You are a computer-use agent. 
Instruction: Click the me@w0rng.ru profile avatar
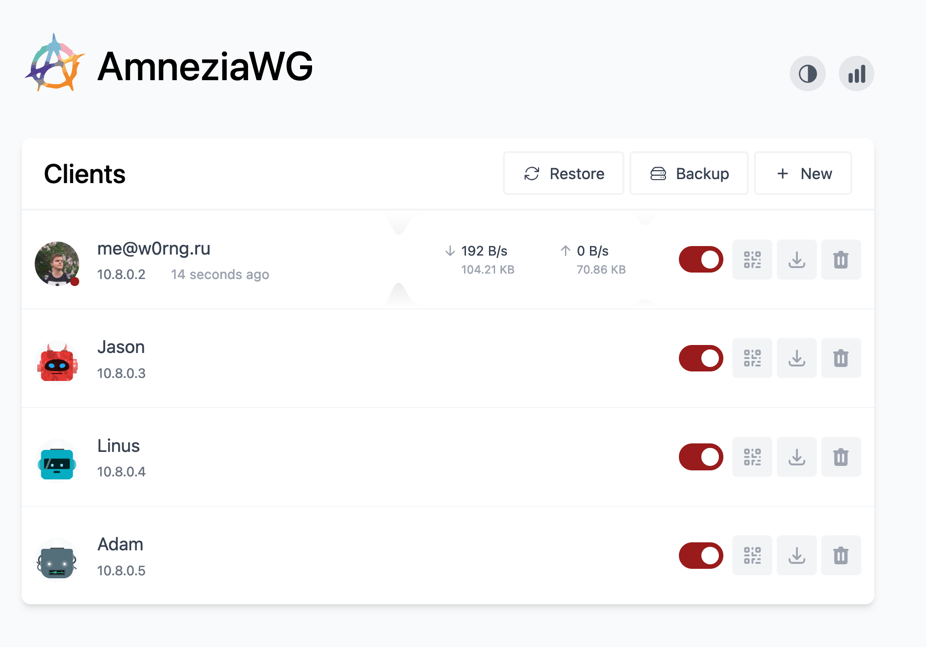[x=57, y=263]
